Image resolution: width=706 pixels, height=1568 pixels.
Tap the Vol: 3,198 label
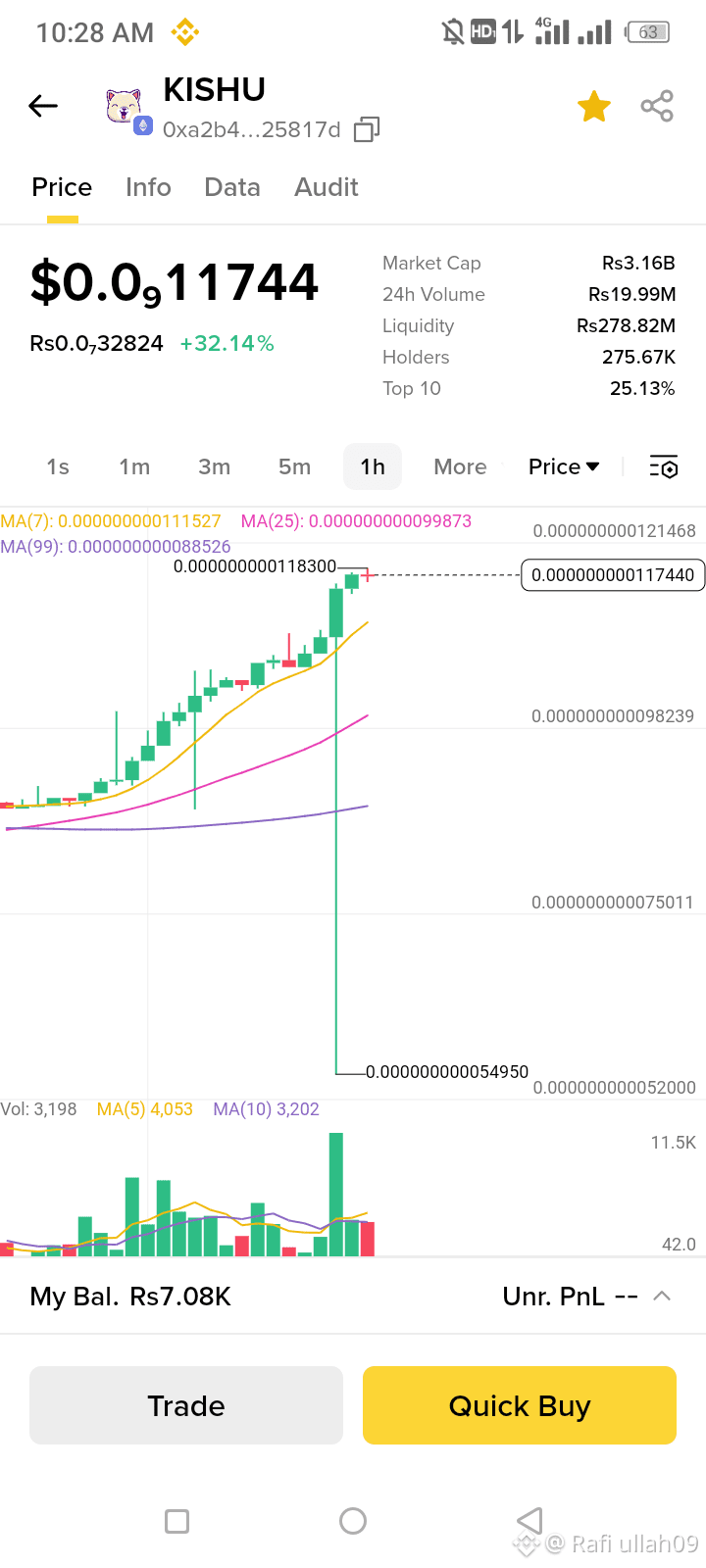[x=38, y=1109]
